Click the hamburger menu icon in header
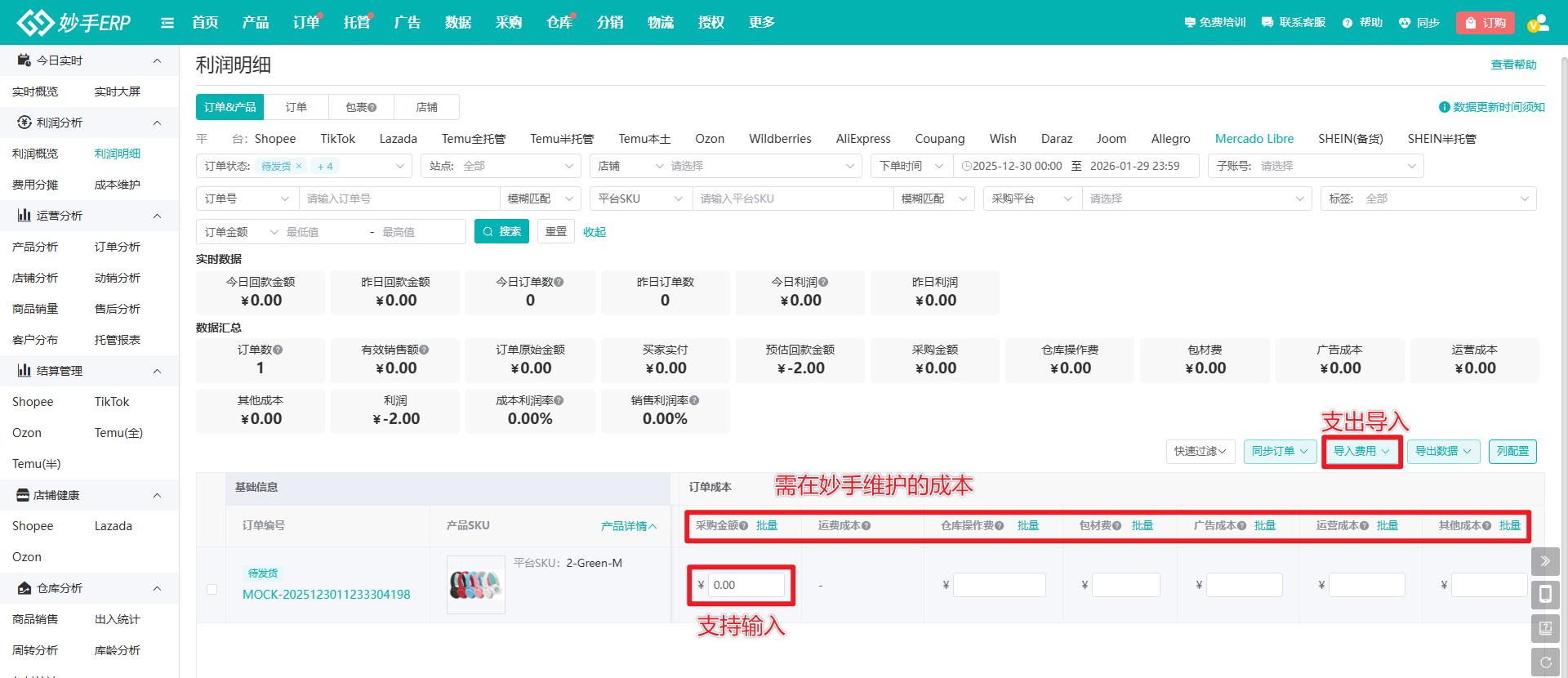The width and height of the screenshot is (1568, 678). point(167,23)
